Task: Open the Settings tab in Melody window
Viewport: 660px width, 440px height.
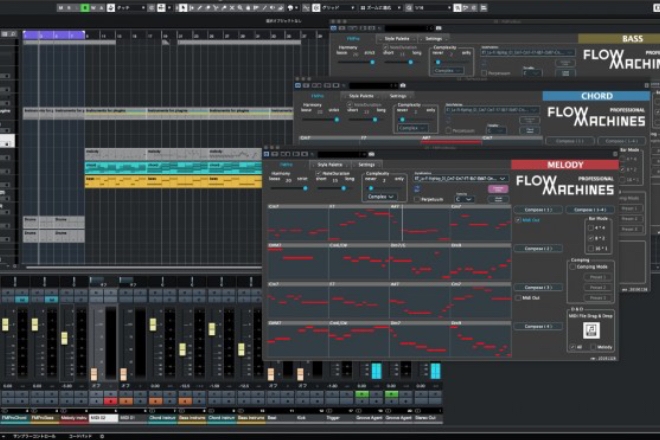Action: [x=367, y=163]
